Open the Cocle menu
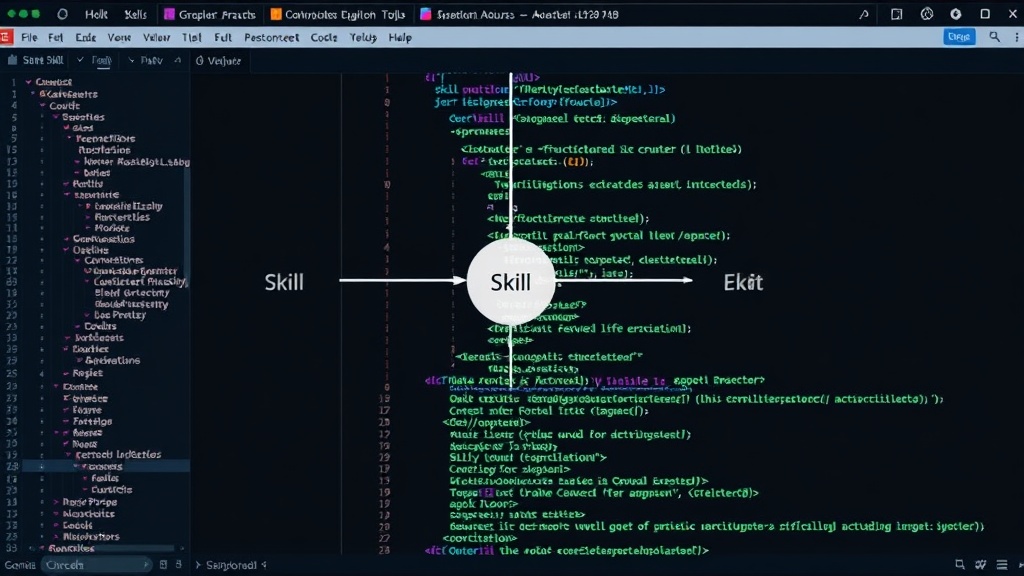1024x576 pixels. pos(323,37)
